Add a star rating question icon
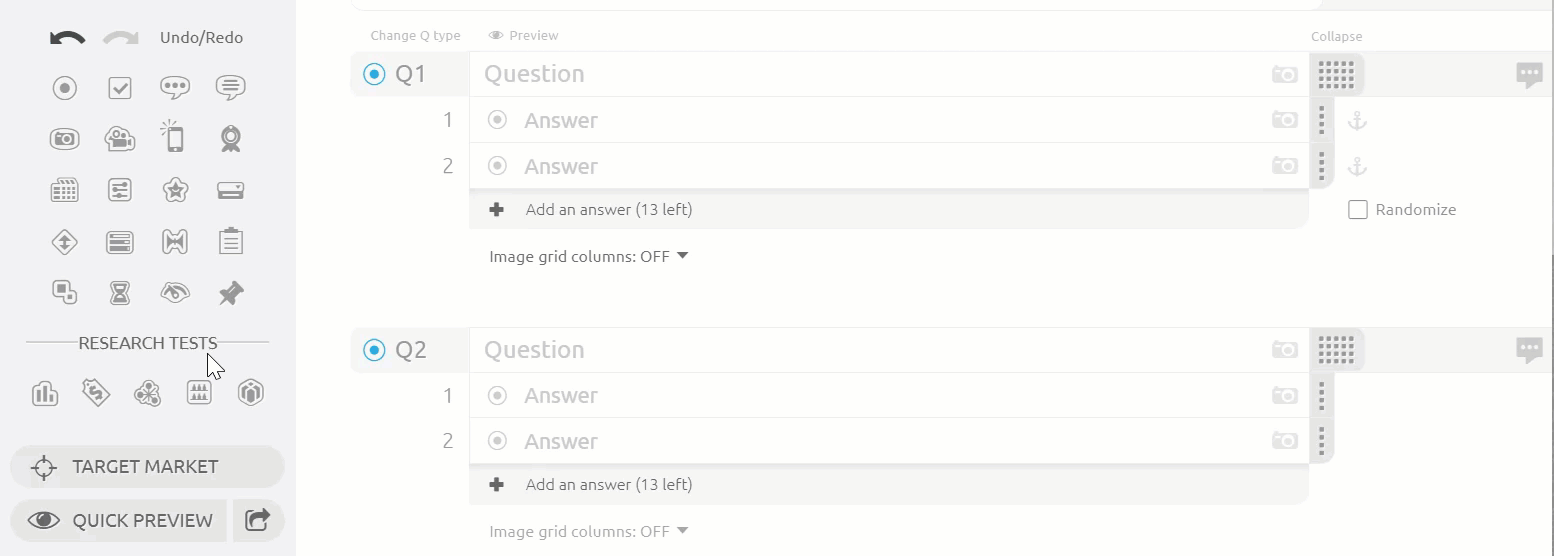 [x=175, y=190]
